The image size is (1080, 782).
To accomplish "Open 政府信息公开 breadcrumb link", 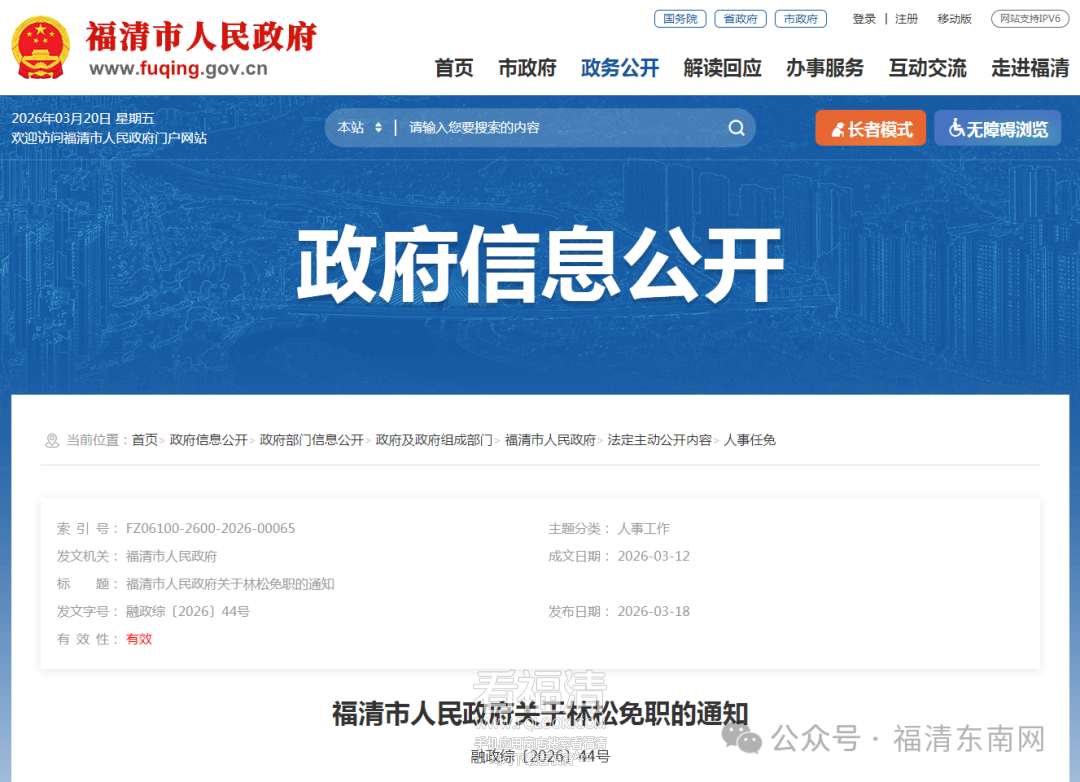I will [208, 440].
